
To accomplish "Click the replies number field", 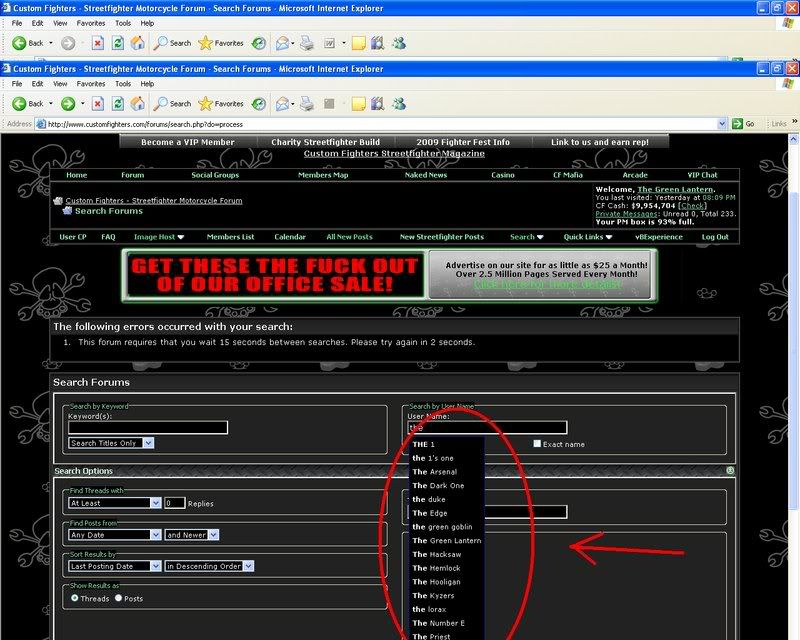I will pos(175,503).
